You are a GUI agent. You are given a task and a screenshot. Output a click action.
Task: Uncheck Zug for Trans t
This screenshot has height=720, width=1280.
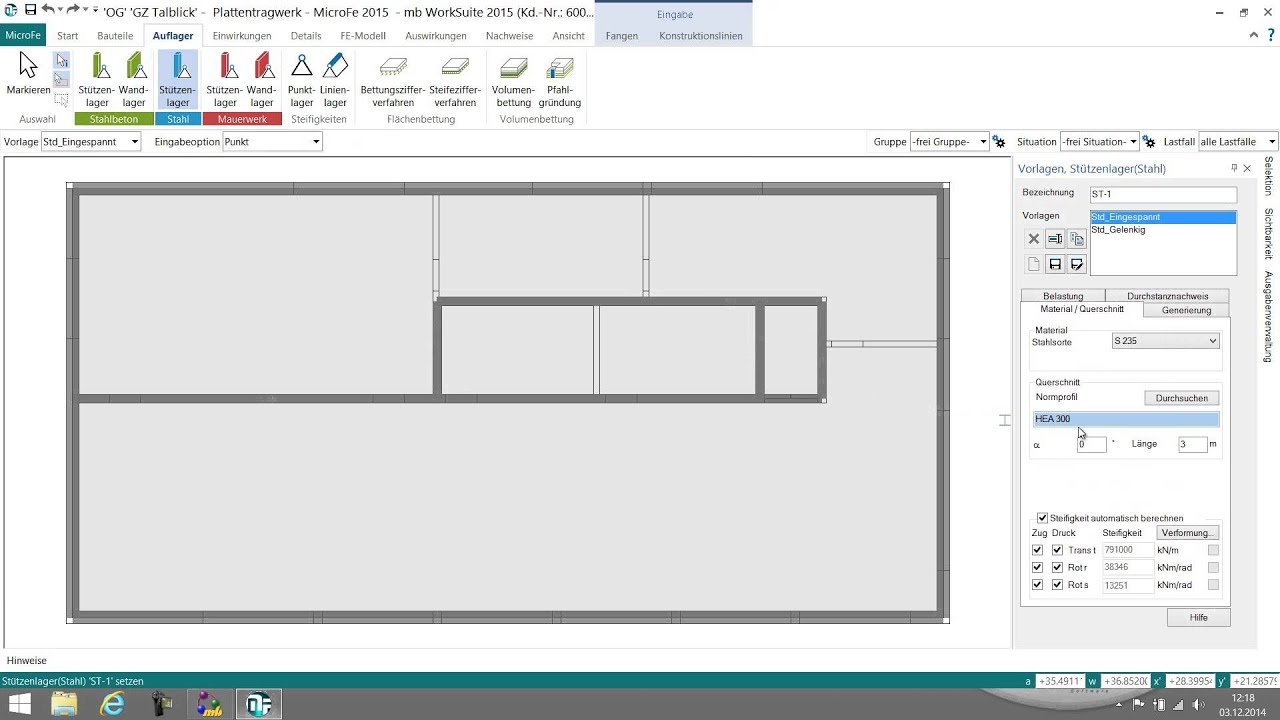1037,550
